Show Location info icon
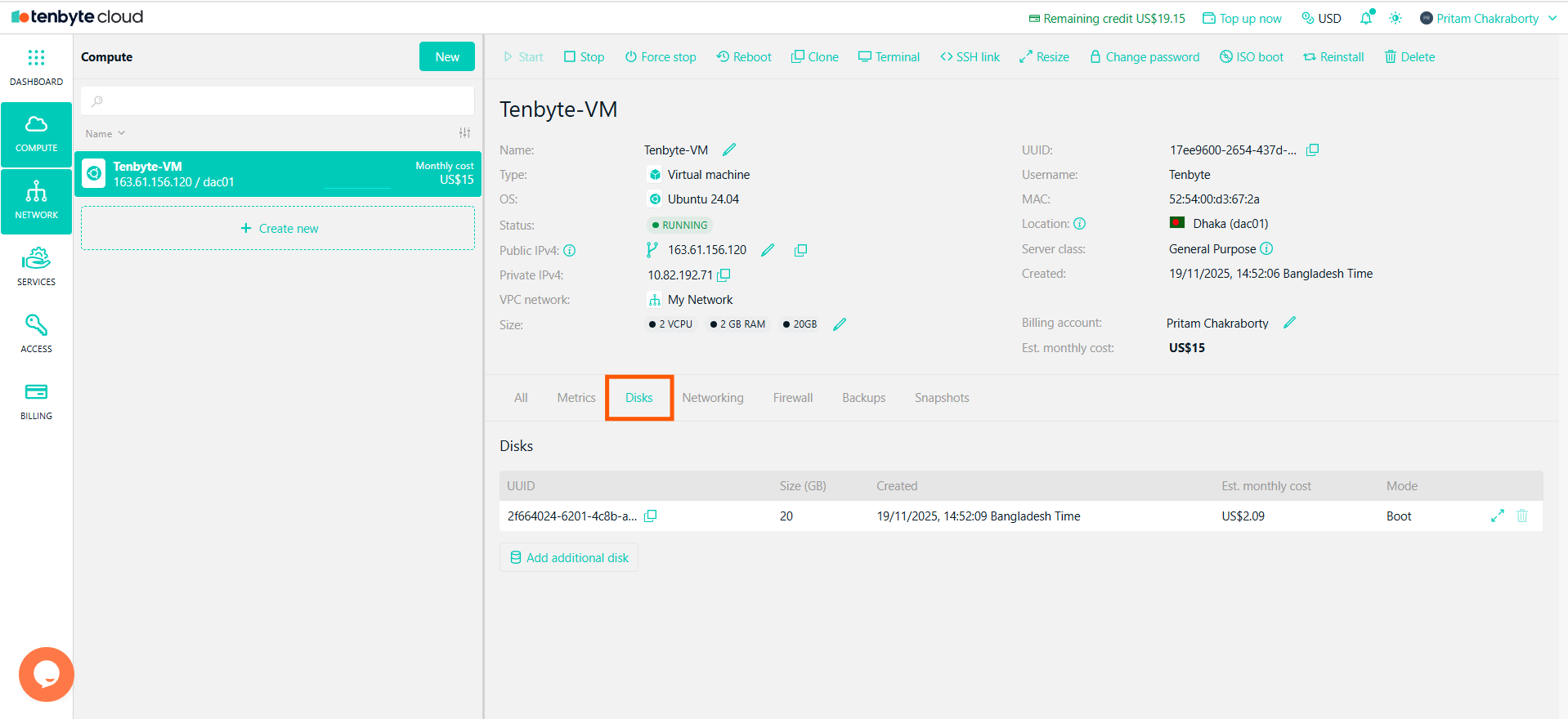 coord(1079,224)
